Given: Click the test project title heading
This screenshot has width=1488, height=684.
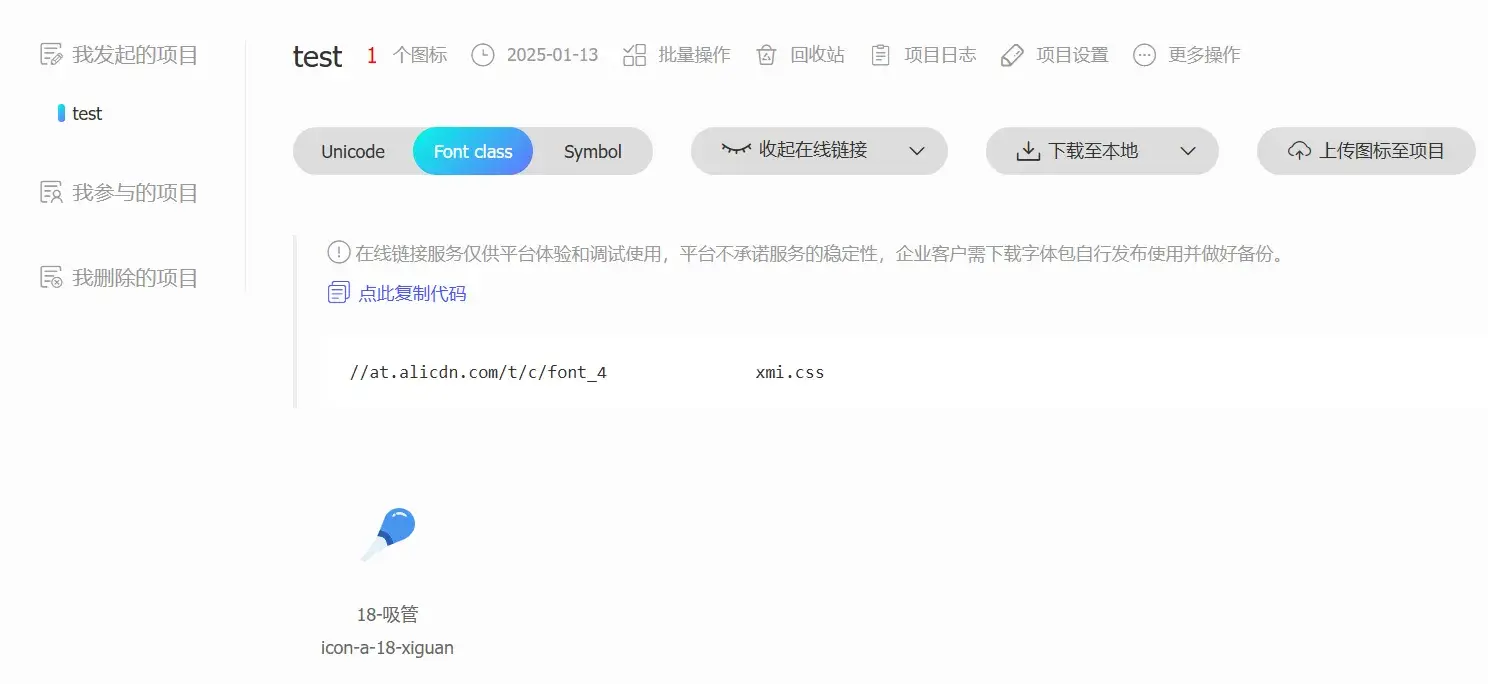Looking at the screenshot, I should [x=318, y=56].
